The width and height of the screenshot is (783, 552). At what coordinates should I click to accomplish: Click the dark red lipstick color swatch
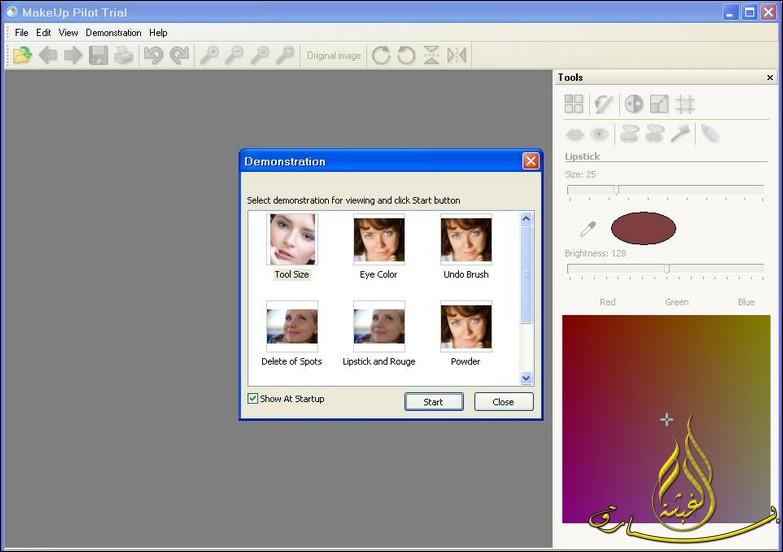click(x=643, y=228)
